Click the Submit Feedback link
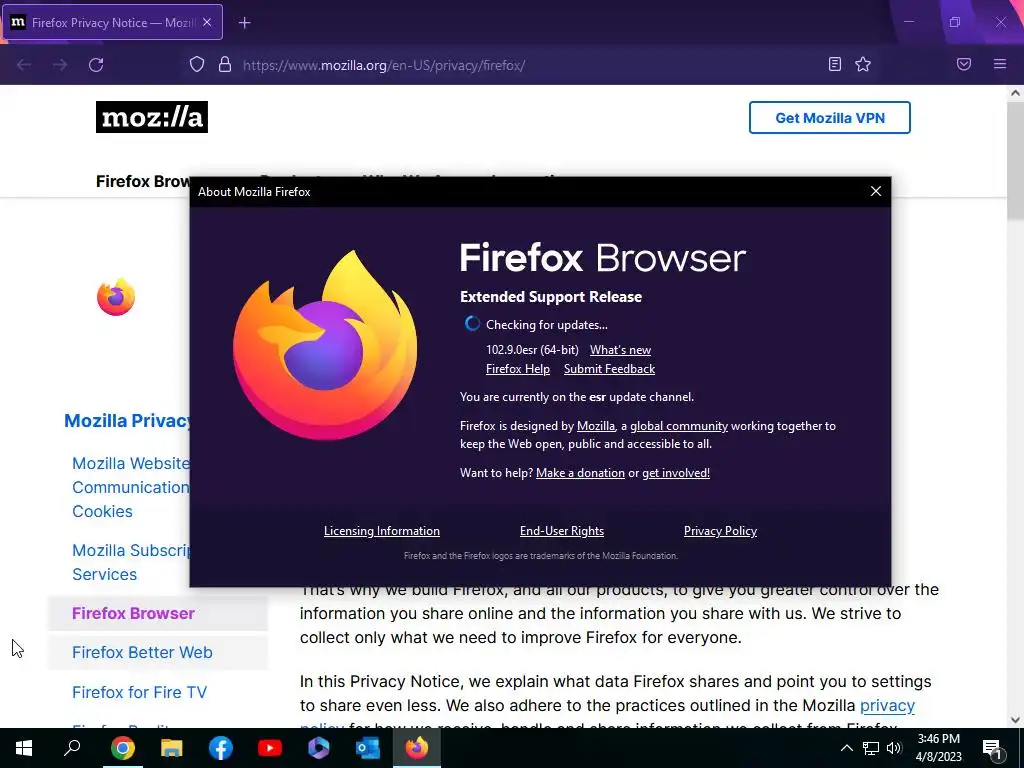The image size is (1024, 768). click(609, 369)
